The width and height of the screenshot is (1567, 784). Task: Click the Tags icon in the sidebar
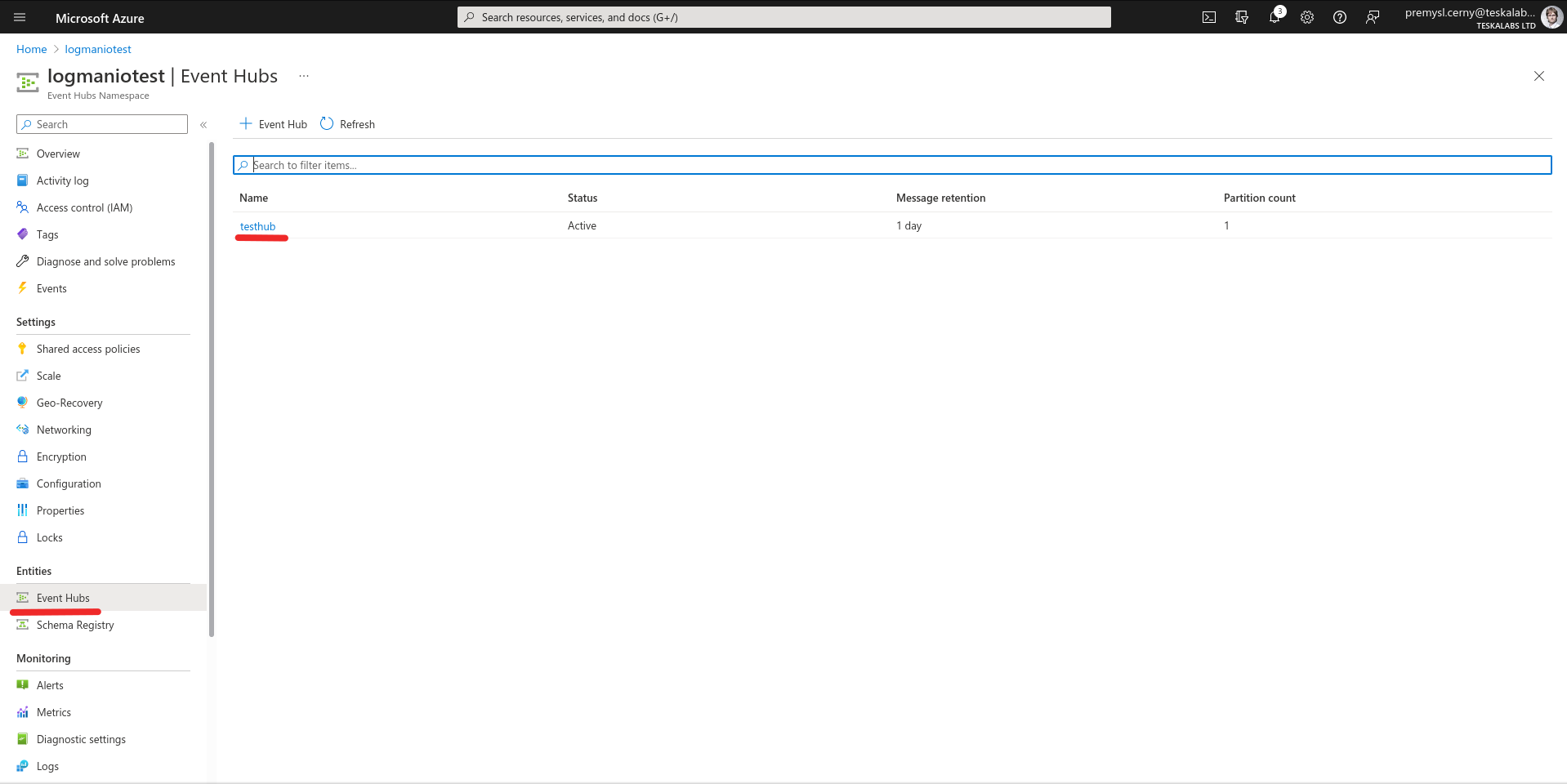pyautogui.click(x=23, y=234)
